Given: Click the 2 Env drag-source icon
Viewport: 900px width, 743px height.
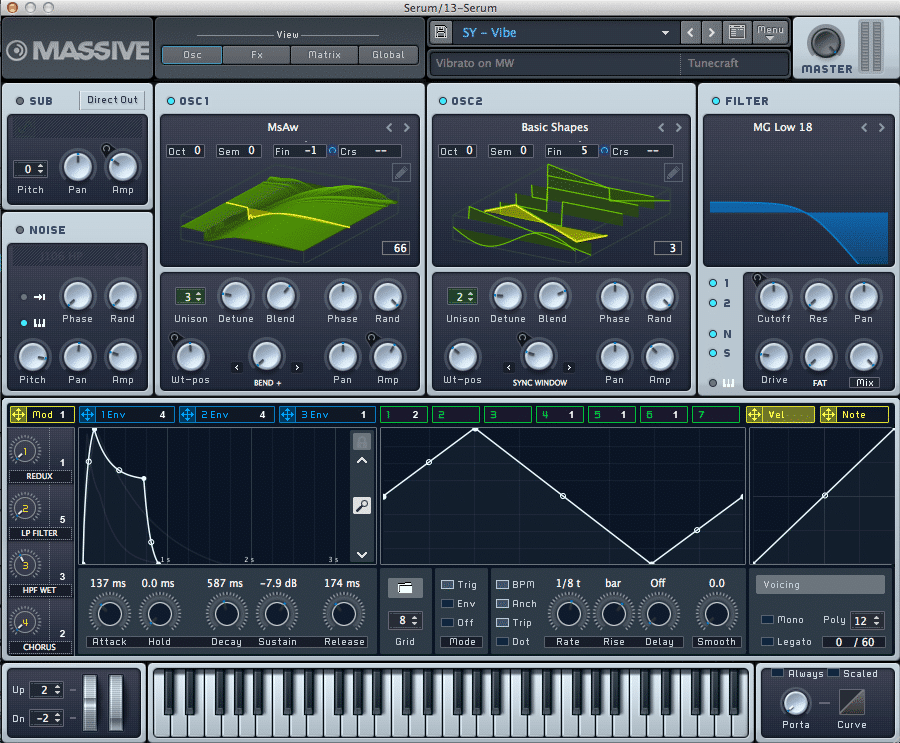Looking at the screenshot, I should pos(187,415).
